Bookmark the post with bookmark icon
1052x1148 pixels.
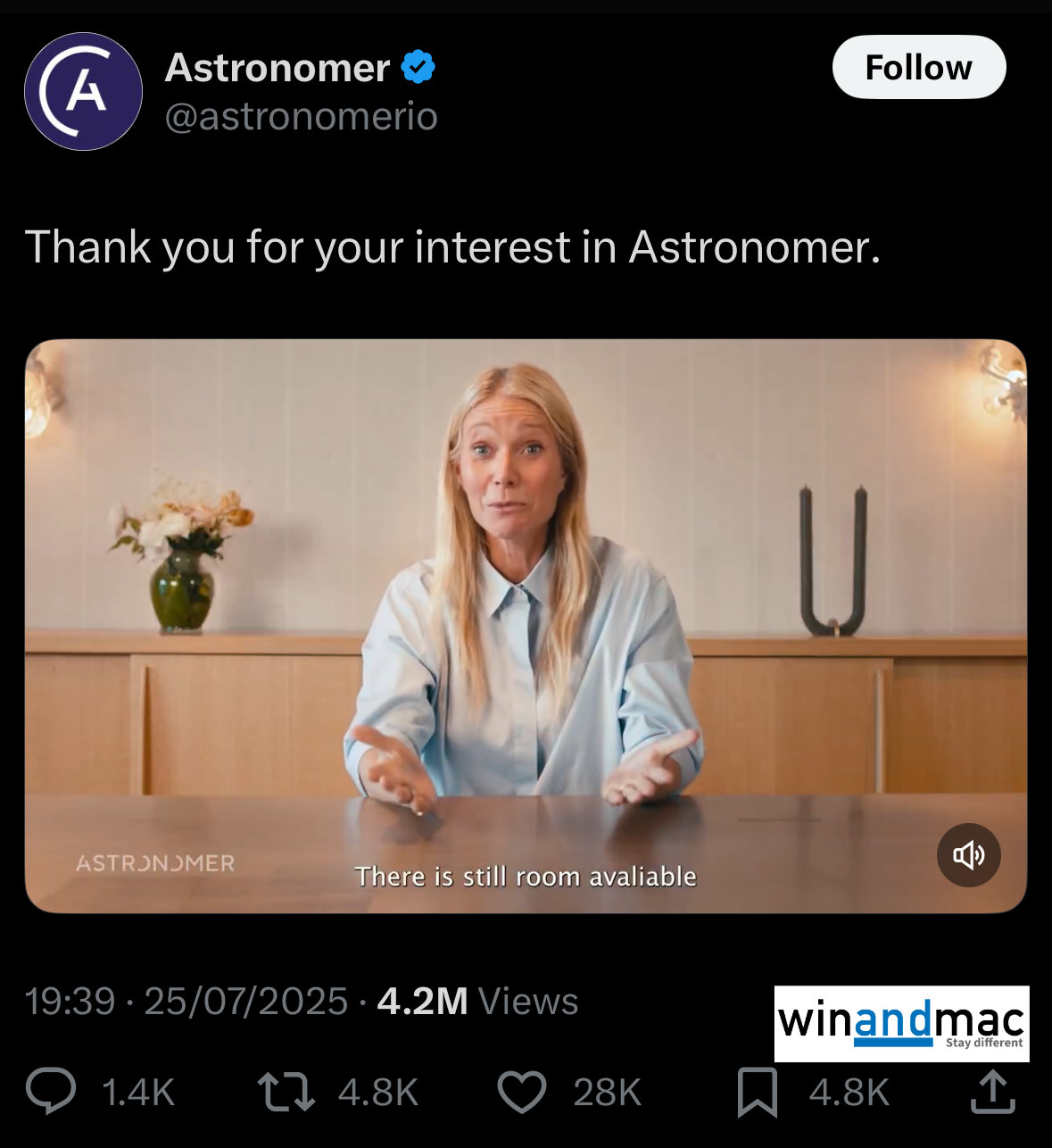(x=758, y=1093)
